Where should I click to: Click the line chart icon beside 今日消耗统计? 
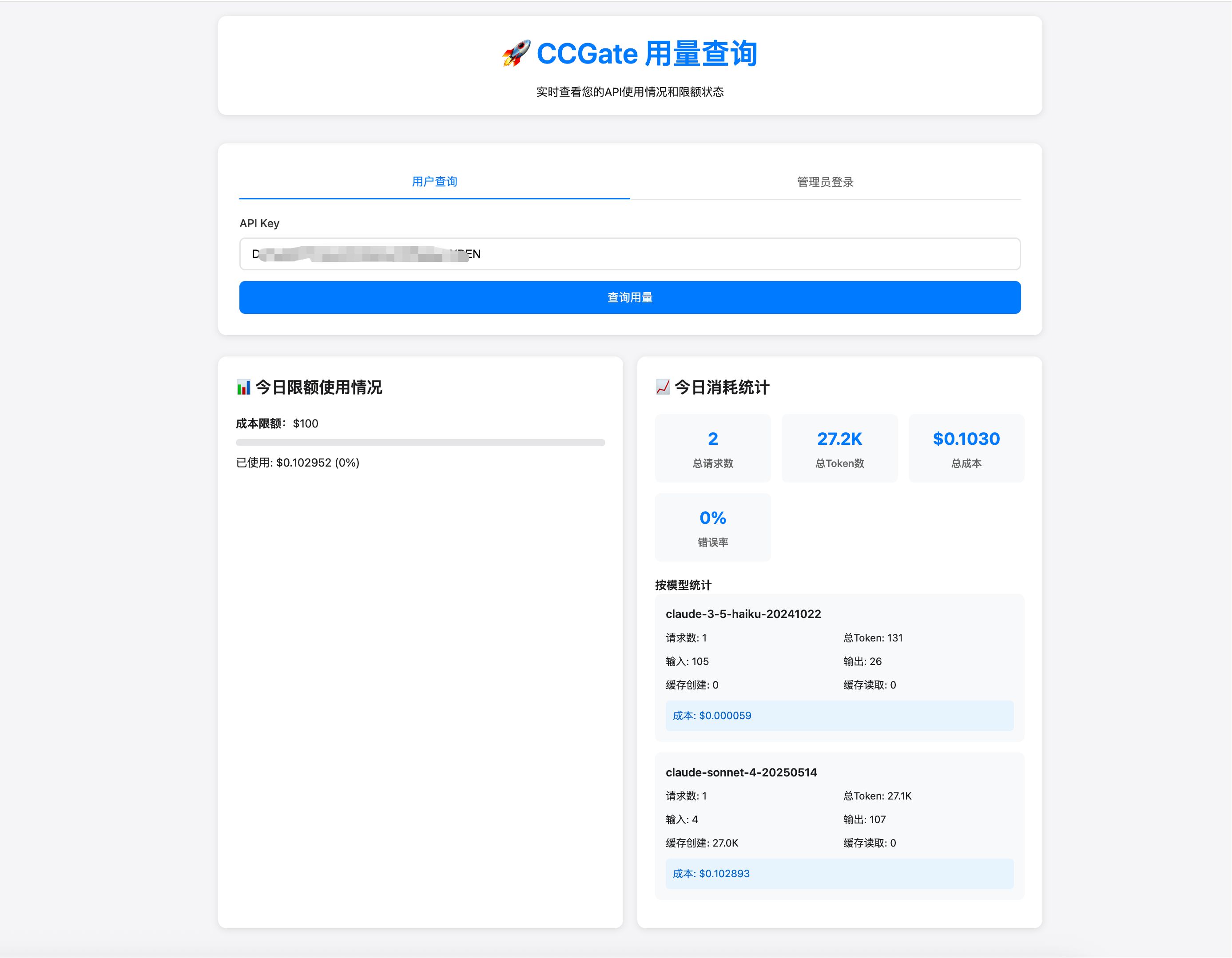[662, 388]
